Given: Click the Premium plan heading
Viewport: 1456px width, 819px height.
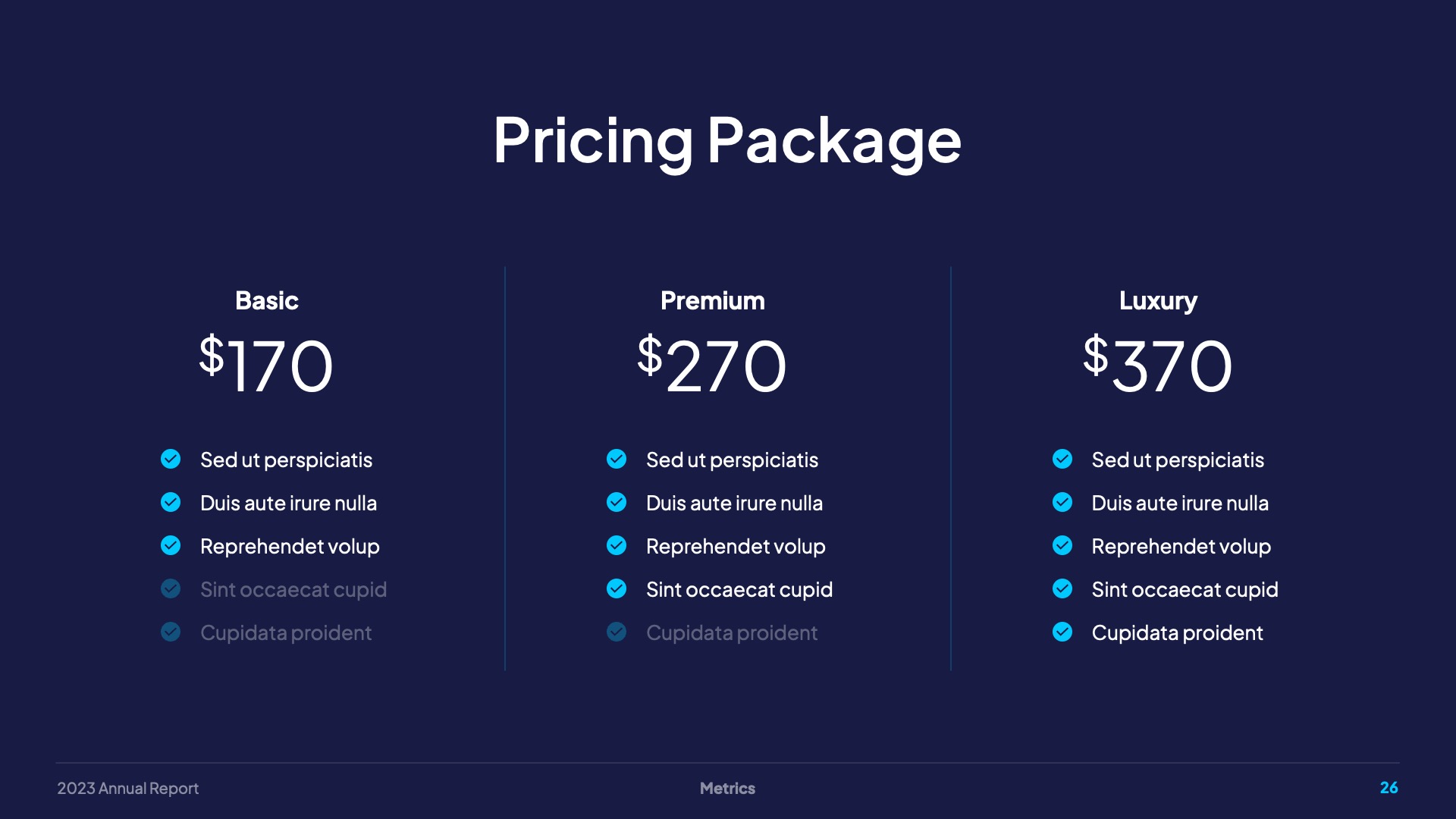Looking at the screenshot, I should pyautogui.click(x=713, y=301).
